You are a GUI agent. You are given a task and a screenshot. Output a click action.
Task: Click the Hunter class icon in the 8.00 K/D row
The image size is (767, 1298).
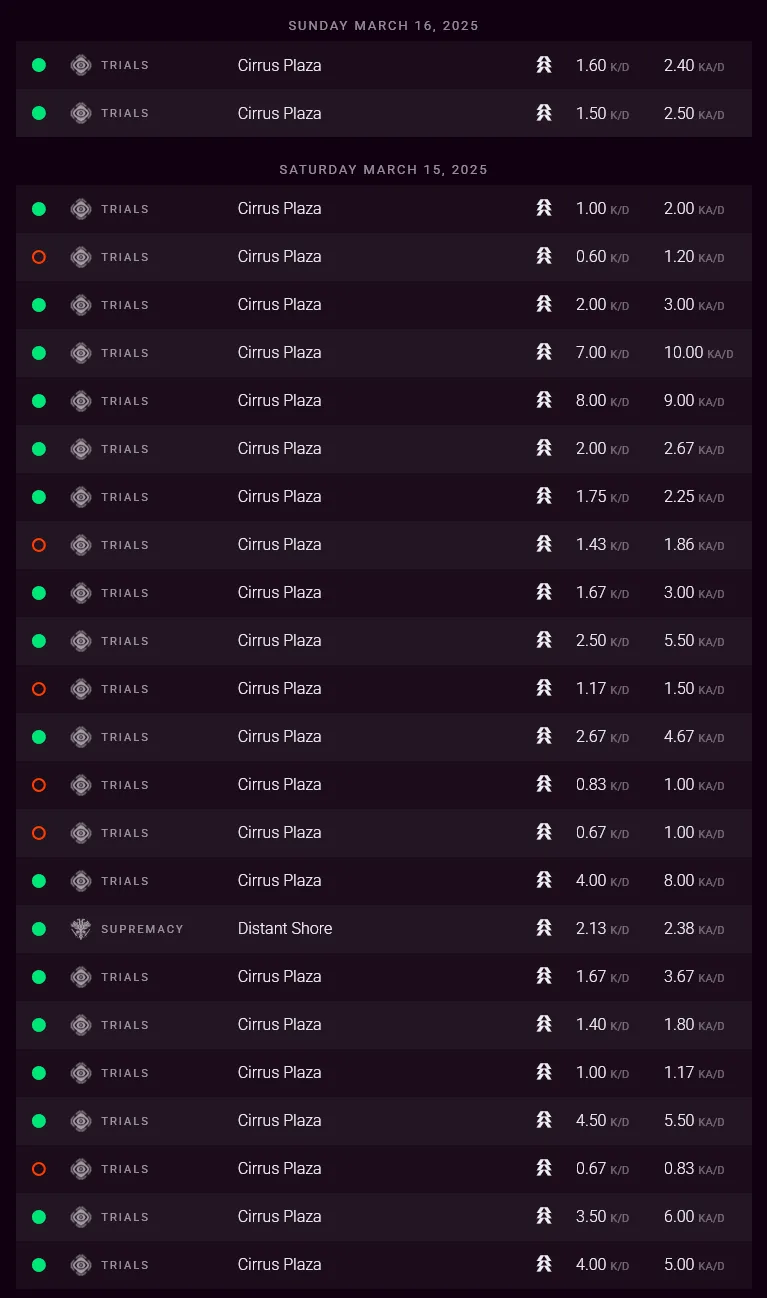point(544,401)
